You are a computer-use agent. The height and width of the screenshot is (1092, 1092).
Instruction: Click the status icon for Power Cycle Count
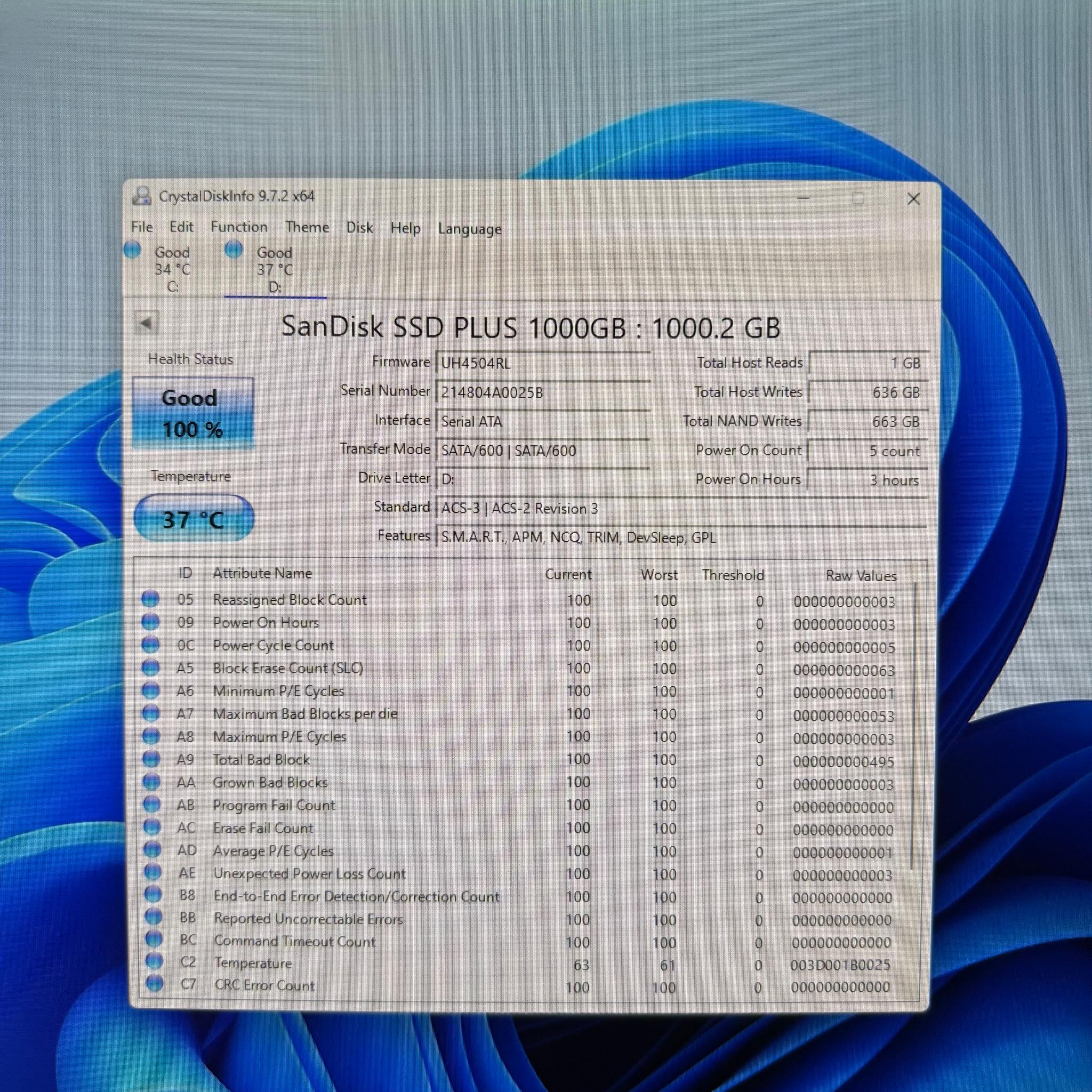[150, 644]
